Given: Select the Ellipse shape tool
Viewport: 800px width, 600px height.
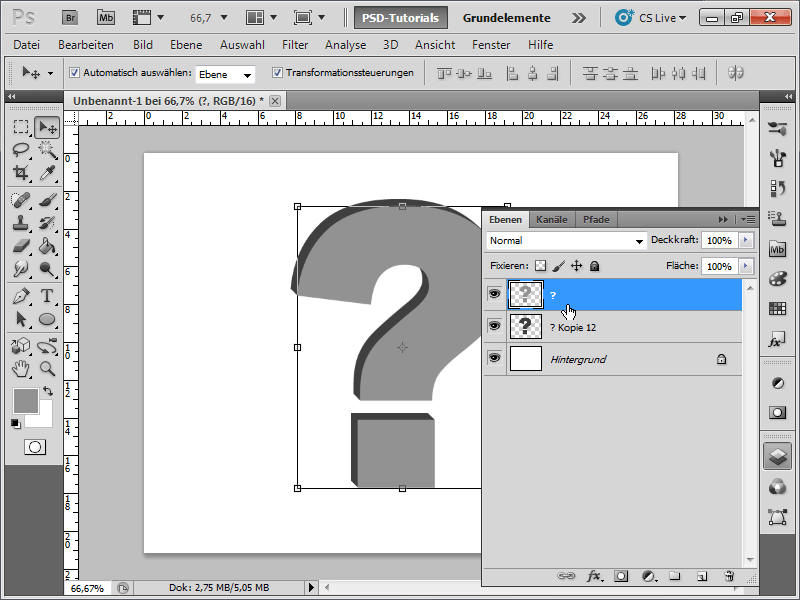Looking at the screenshot, I should [47, 319].
